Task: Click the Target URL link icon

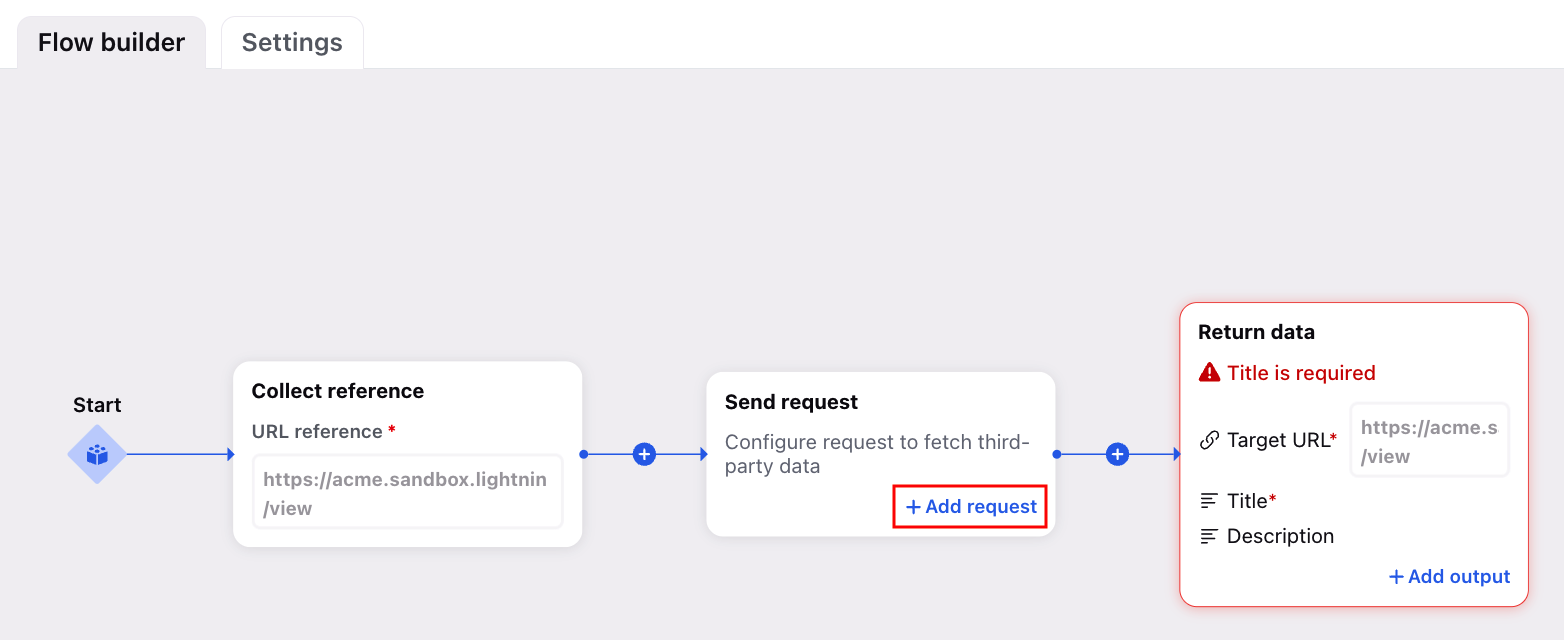Action: (1209, 440)
